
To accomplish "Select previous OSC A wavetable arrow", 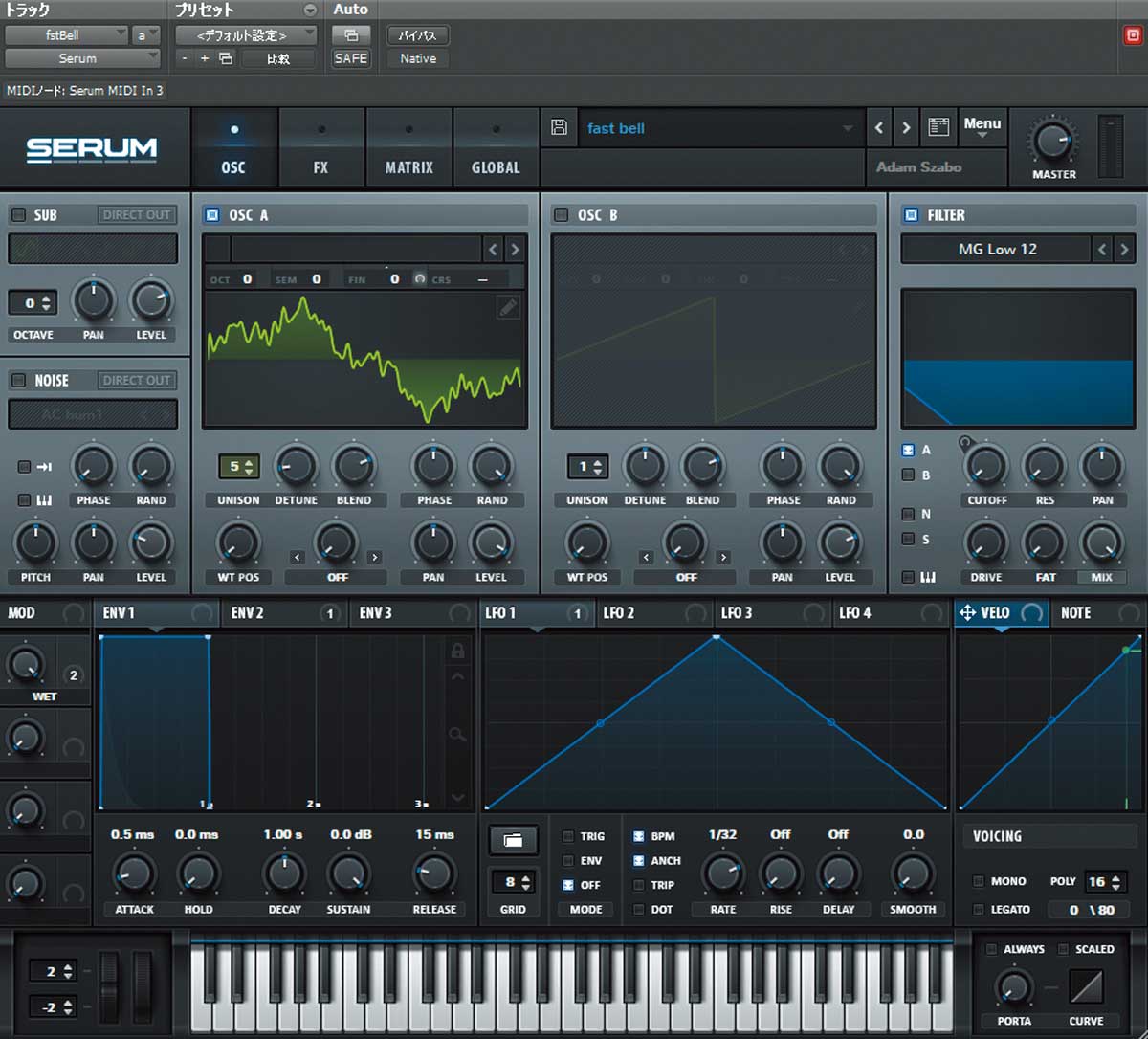I will tap(493, 250).
